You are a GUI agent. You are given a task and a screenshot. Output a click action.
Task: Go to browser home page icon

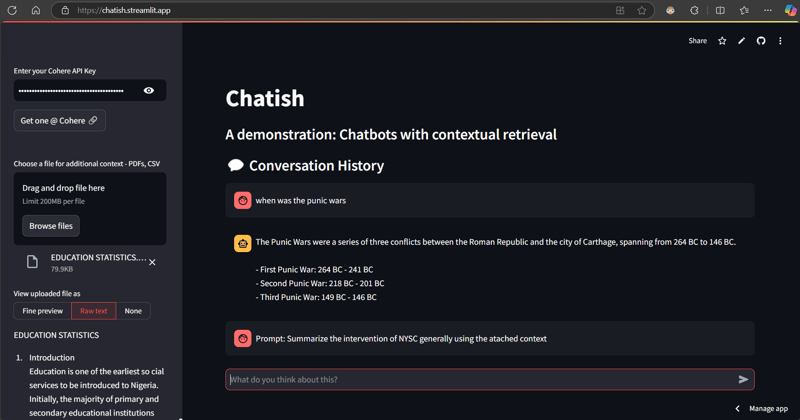36,10
